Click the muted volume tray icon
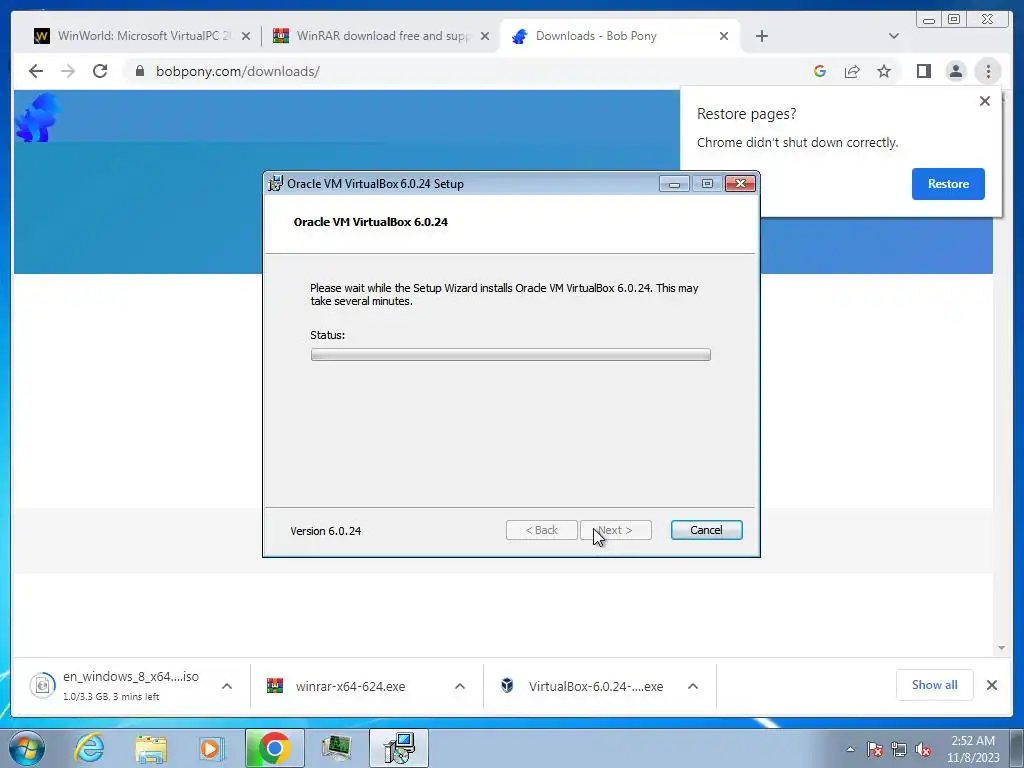This screenshot has height=768, width=1024. (x=923, y=749)
